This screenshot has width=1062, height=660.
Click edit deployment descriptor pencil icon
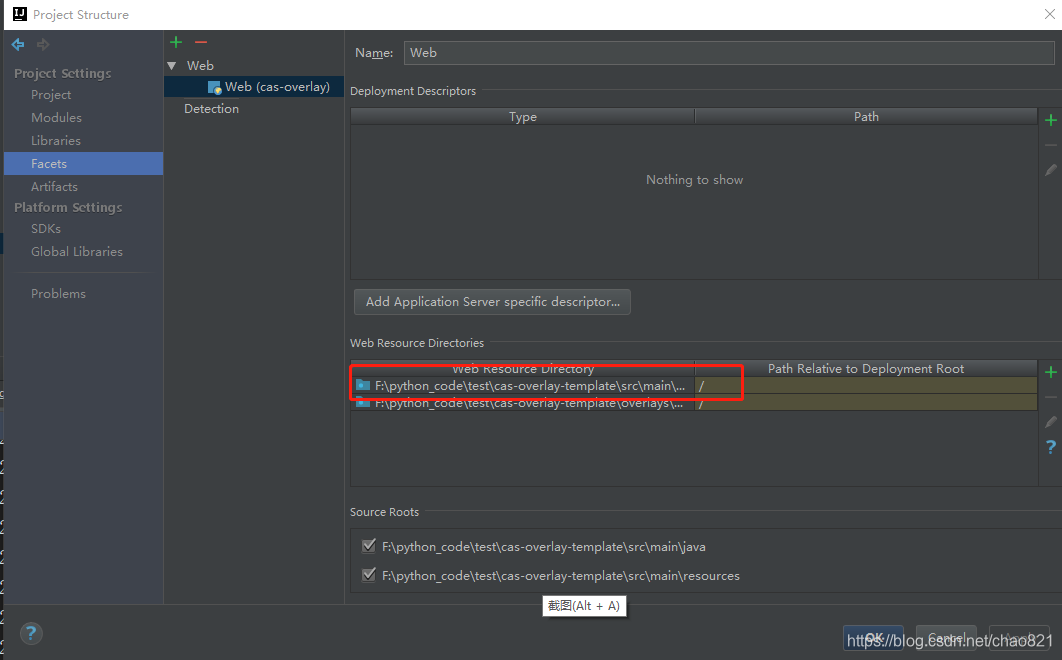pyautogui.click(x=1050, y=170)
